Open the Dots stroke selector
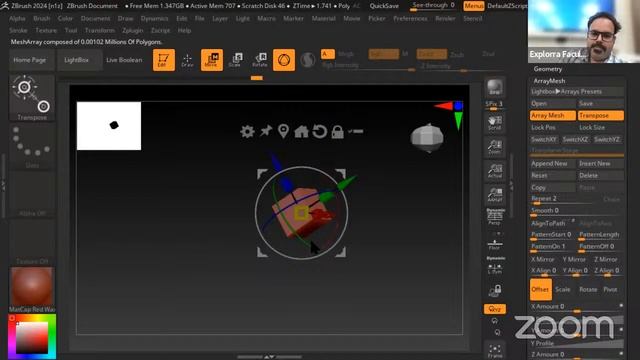Image resolution: width=640 pixels, height=360 pixels. (32, 146)
